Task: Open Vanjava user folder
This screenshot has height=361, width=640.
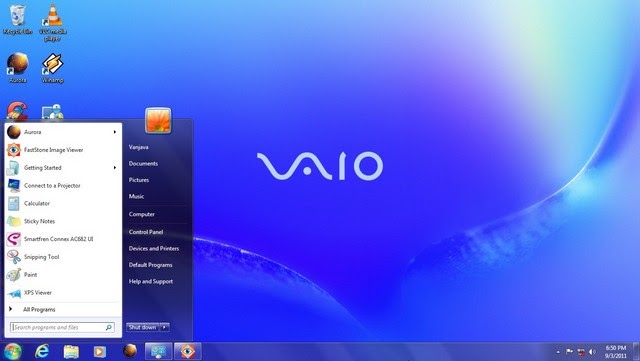Action: coord(138,147)
